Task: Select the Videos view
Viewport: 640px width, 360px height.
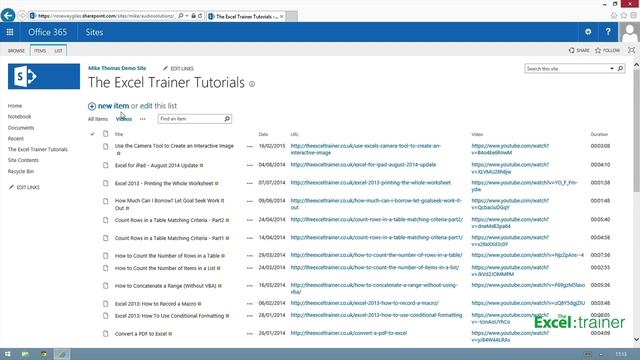Action: click(x=124, y=119)
